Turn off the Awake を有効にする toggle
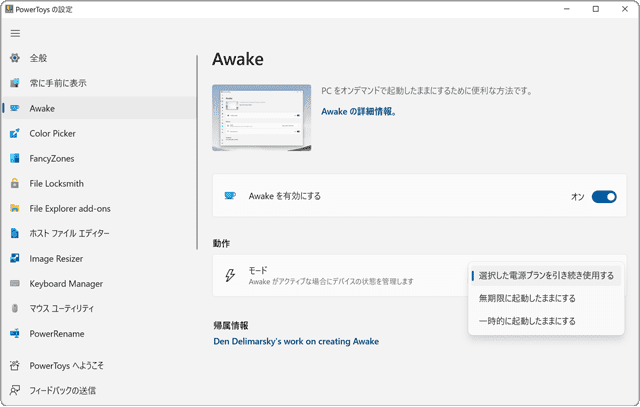Image resolution: width=640 pixels, height=407 pixels. 604,197
